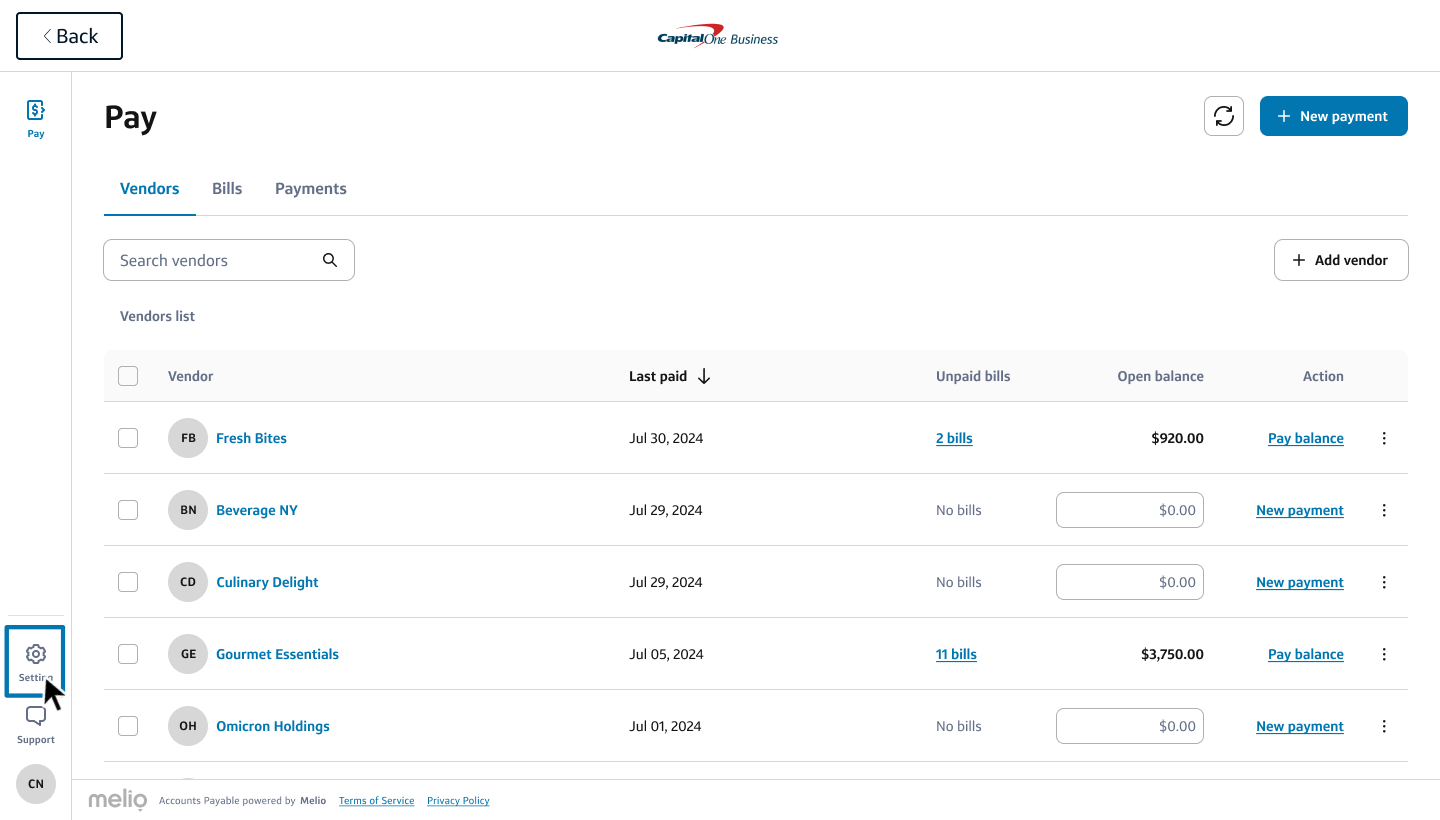
Task: Check the Beverage NY row checkbox
Action: pyautogui.click(x=128, y=510)
